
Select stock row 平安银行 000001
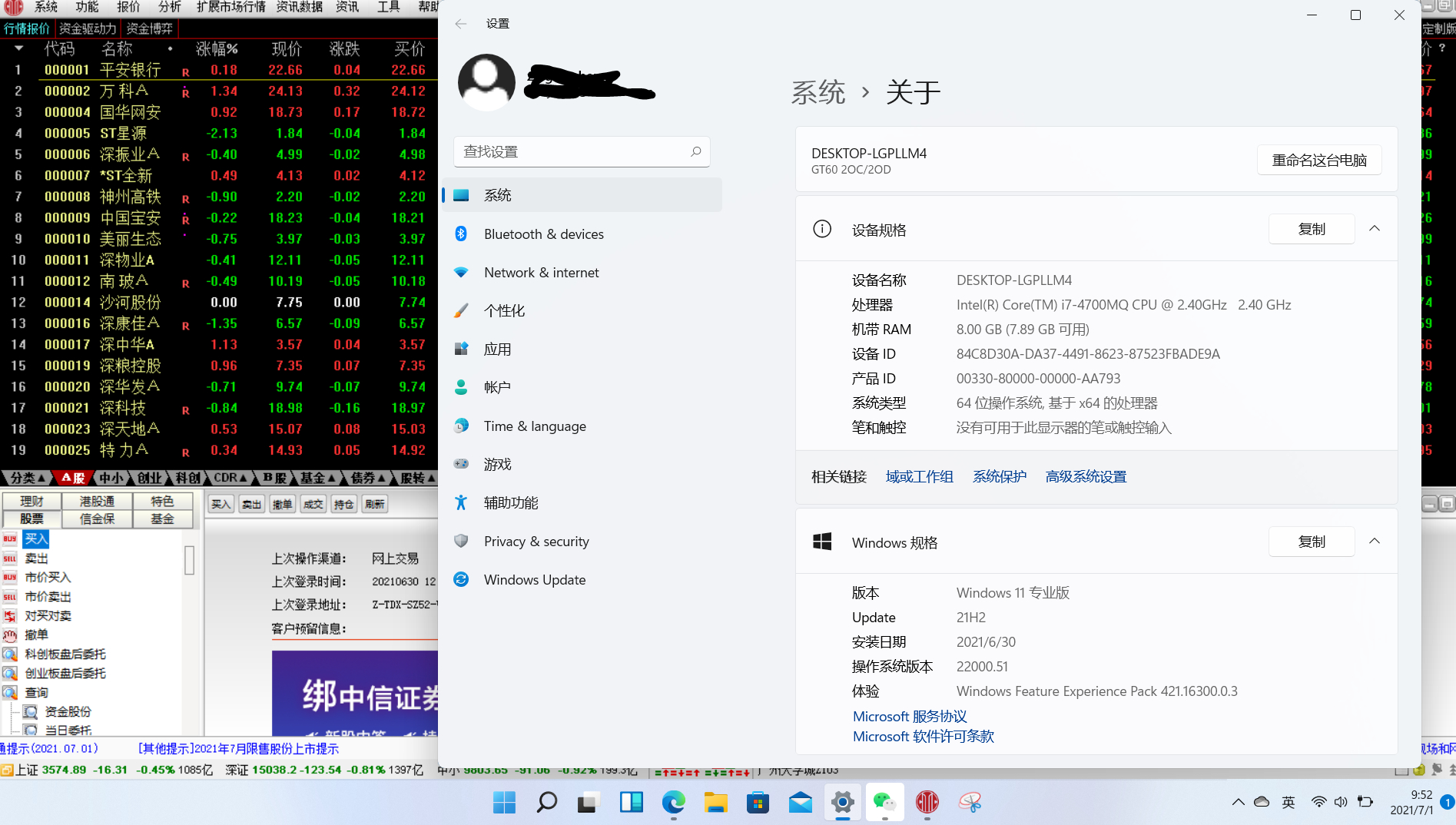[x=219, y=70]
